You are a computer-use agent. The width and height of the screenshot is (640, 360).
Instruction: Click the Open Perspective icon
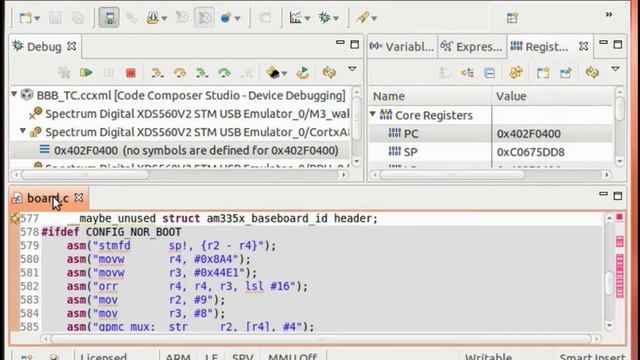pyautogui.click(x=512, y=18)
